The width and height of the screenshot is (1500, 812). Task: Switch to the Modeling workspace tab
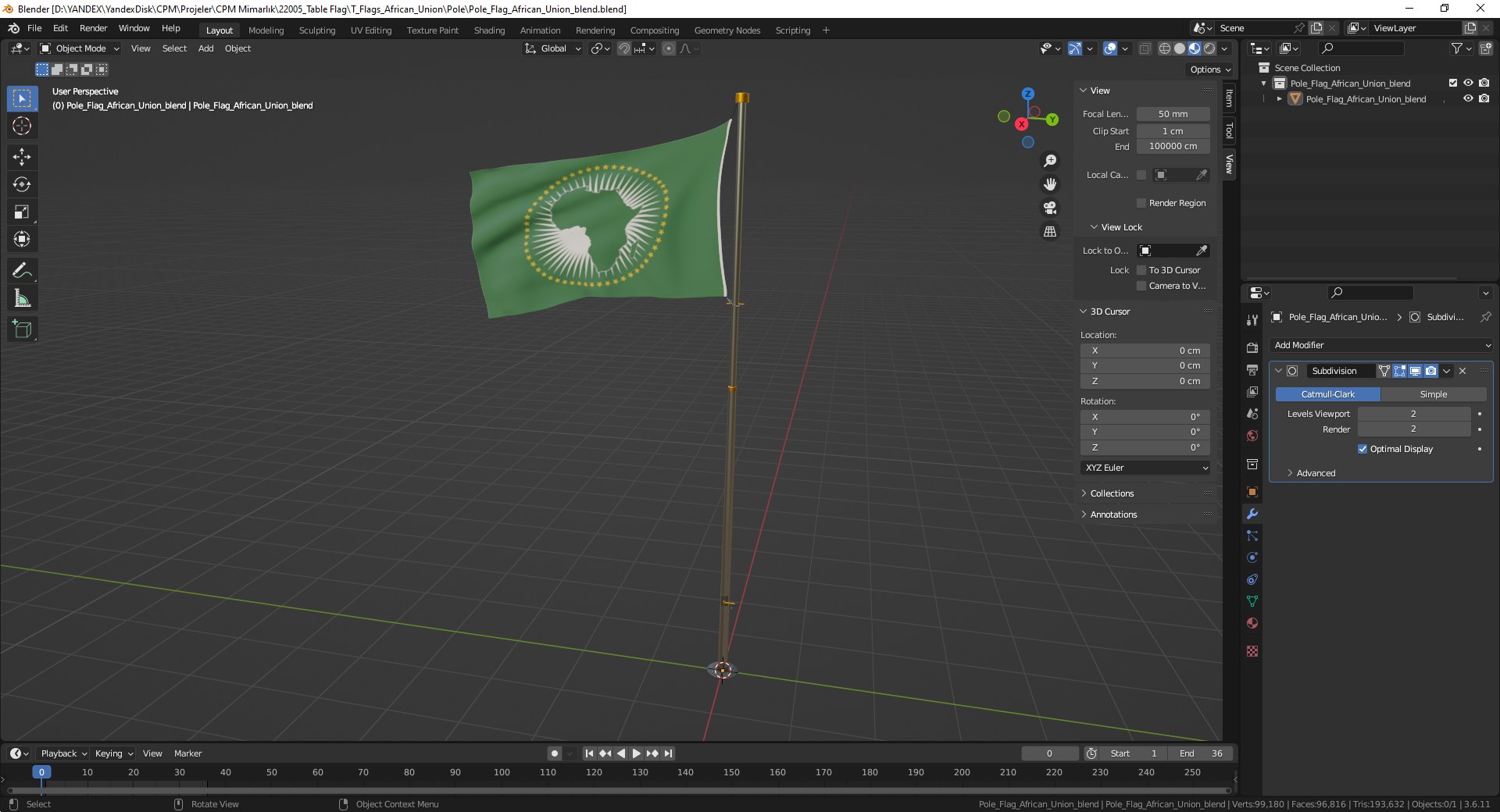266,30
